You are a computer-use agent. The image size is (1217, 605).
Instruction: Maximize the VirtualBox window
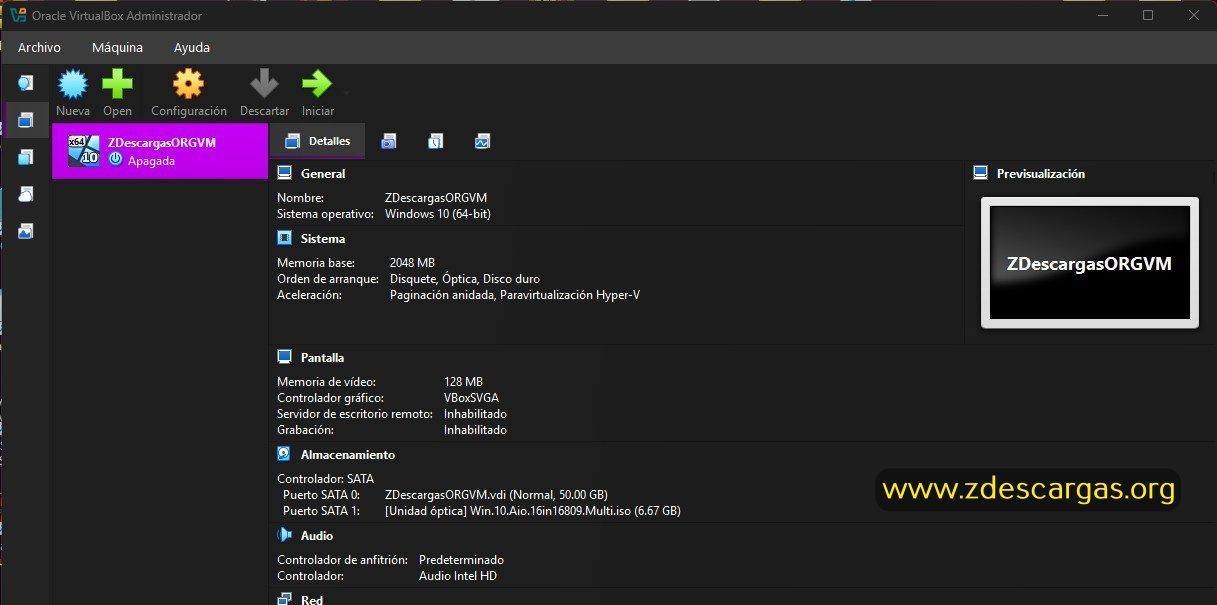(1148, 15)
